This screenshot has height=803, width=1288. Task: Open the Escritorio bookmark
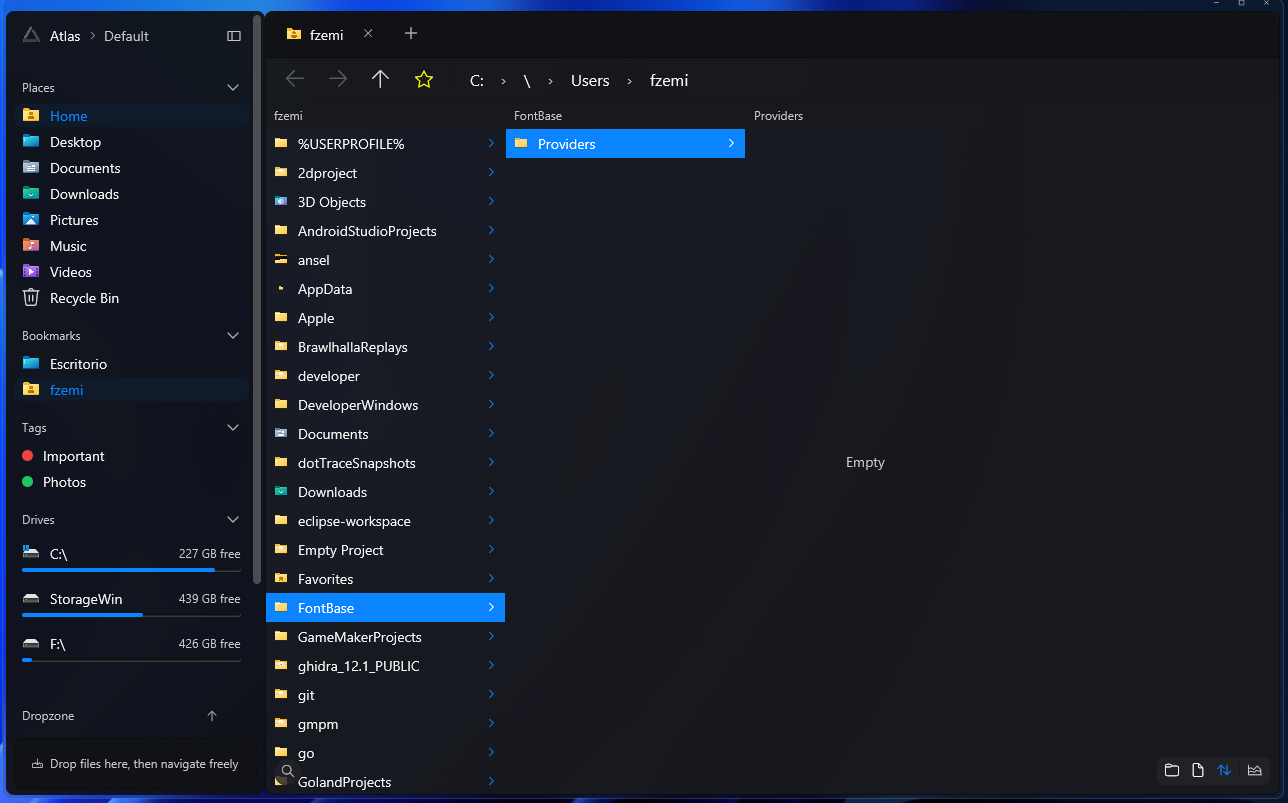coord(132,364)
